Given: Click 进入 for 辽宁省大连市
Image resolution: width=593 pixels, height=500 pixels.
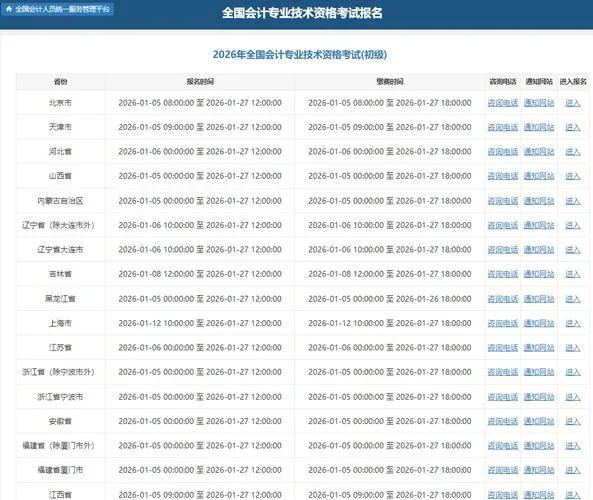Looking at the screenshot, I should [x=573, y=250].
